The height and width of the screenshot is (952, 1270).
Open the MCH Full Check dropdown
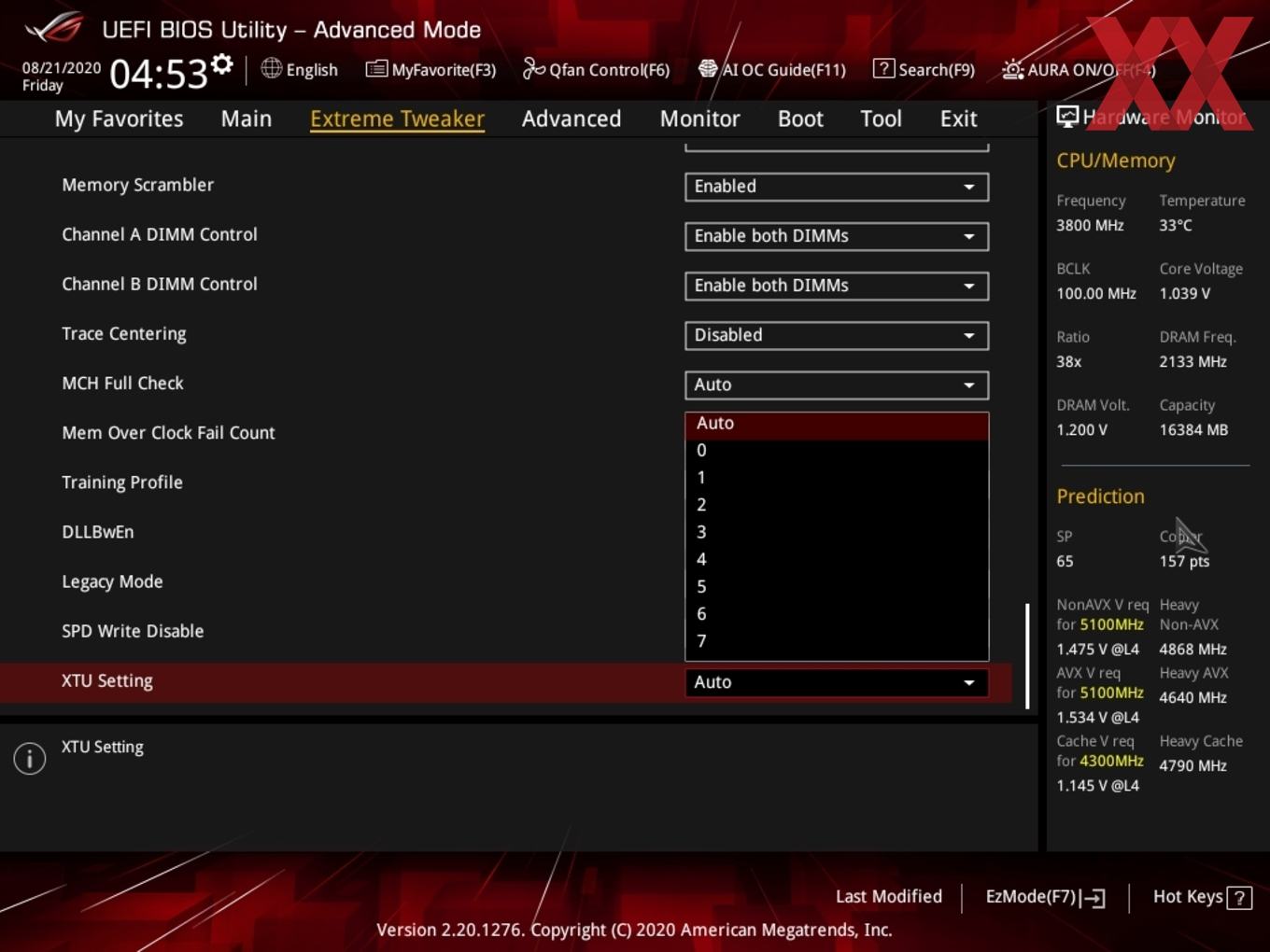(837, 385)
